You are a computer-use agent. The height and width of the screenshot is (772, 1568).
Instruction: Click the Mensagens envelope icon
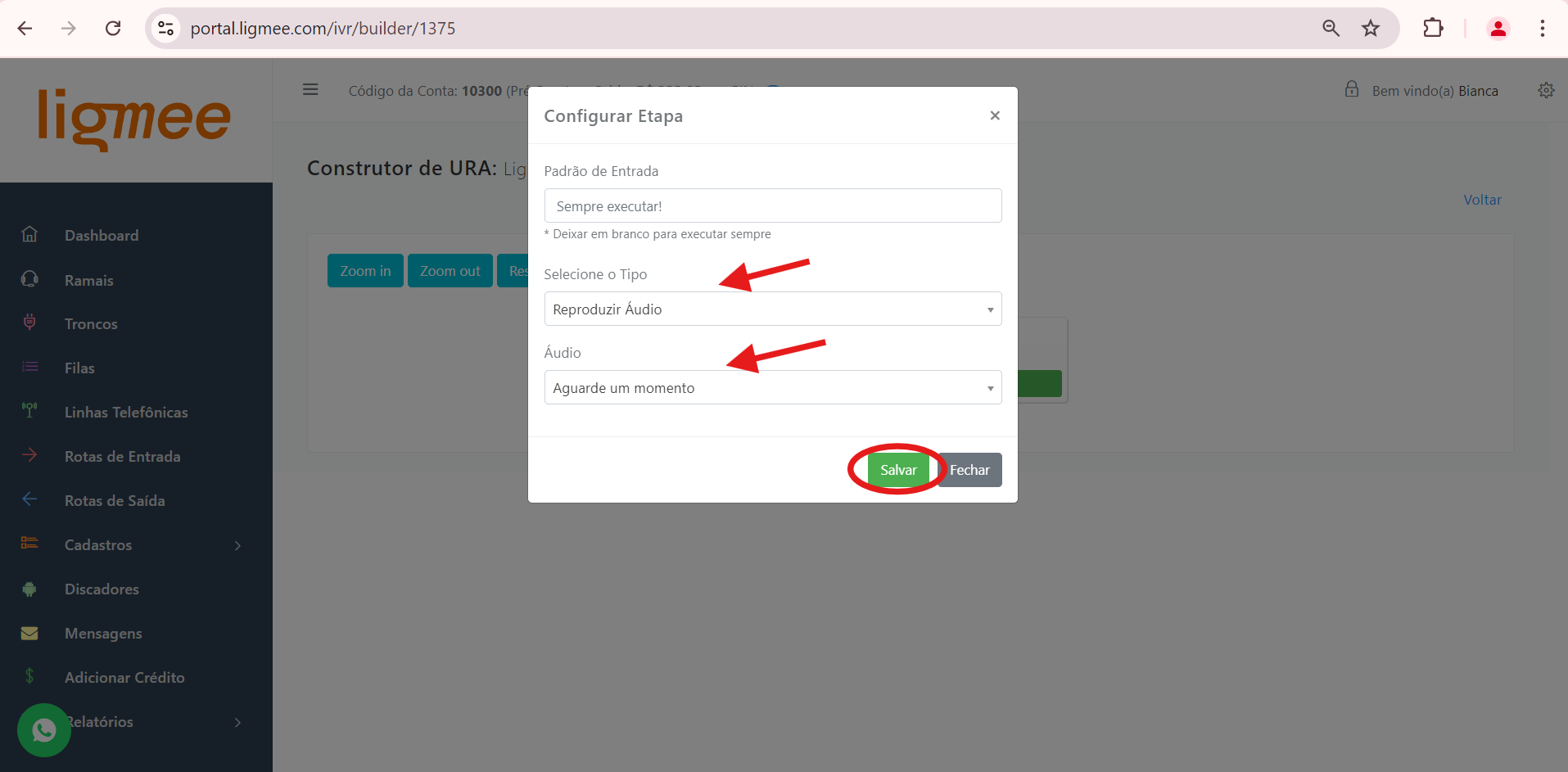point(29,633)
